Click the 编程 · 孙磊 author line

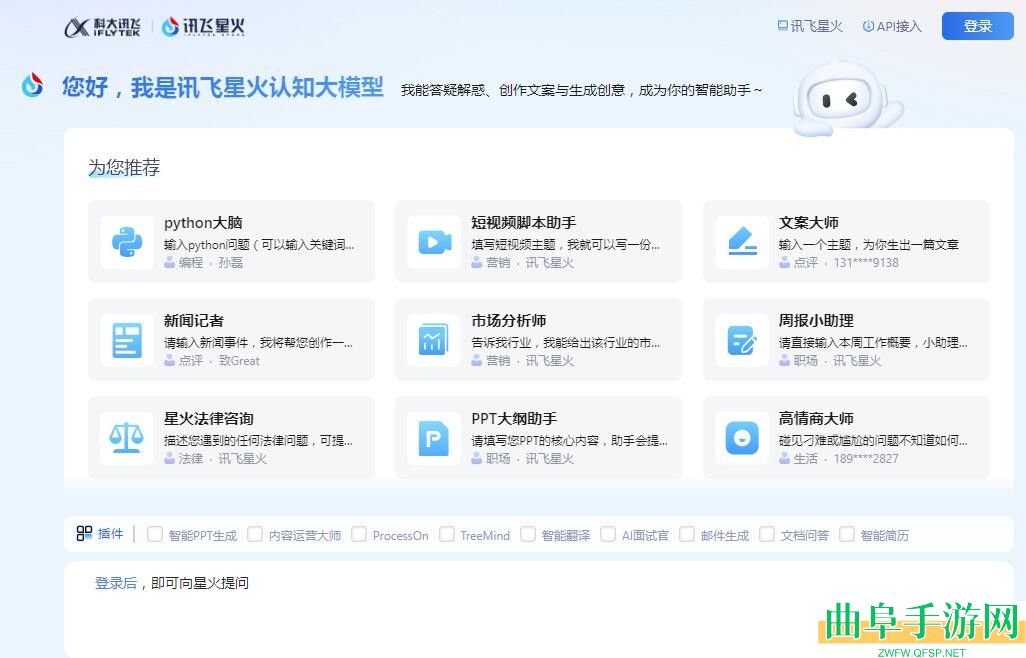[203, 262]
